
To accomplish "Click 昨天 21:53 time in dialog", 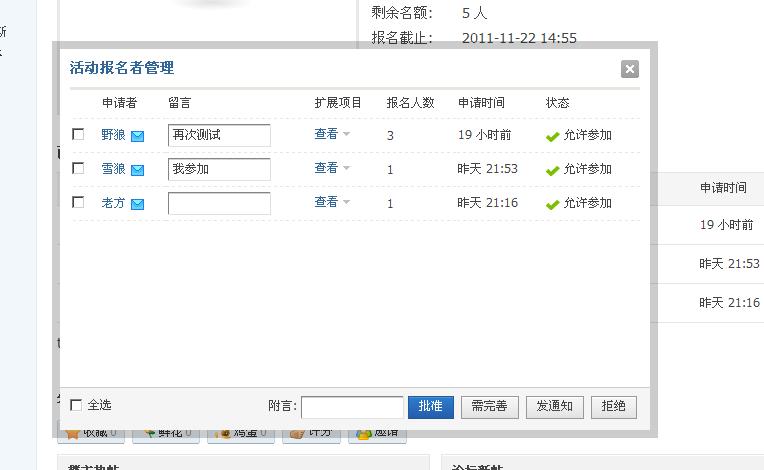I will [487, 169].
